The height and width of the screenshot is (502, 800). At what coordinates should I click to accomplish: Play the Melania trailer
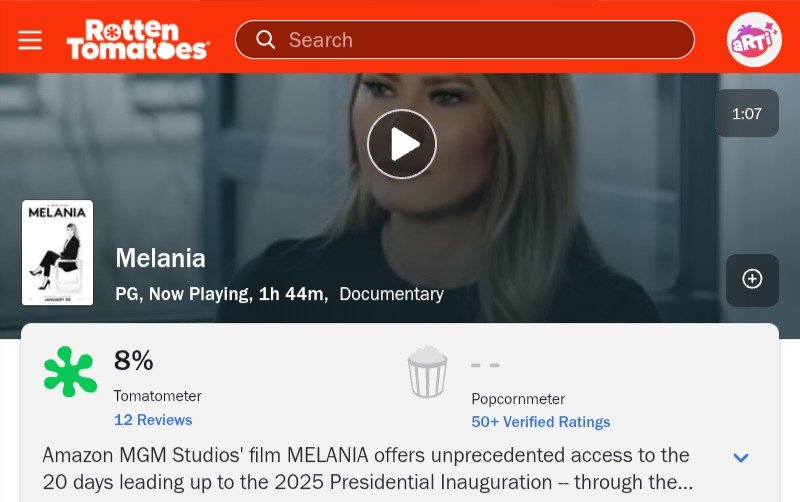click(402, 144)
